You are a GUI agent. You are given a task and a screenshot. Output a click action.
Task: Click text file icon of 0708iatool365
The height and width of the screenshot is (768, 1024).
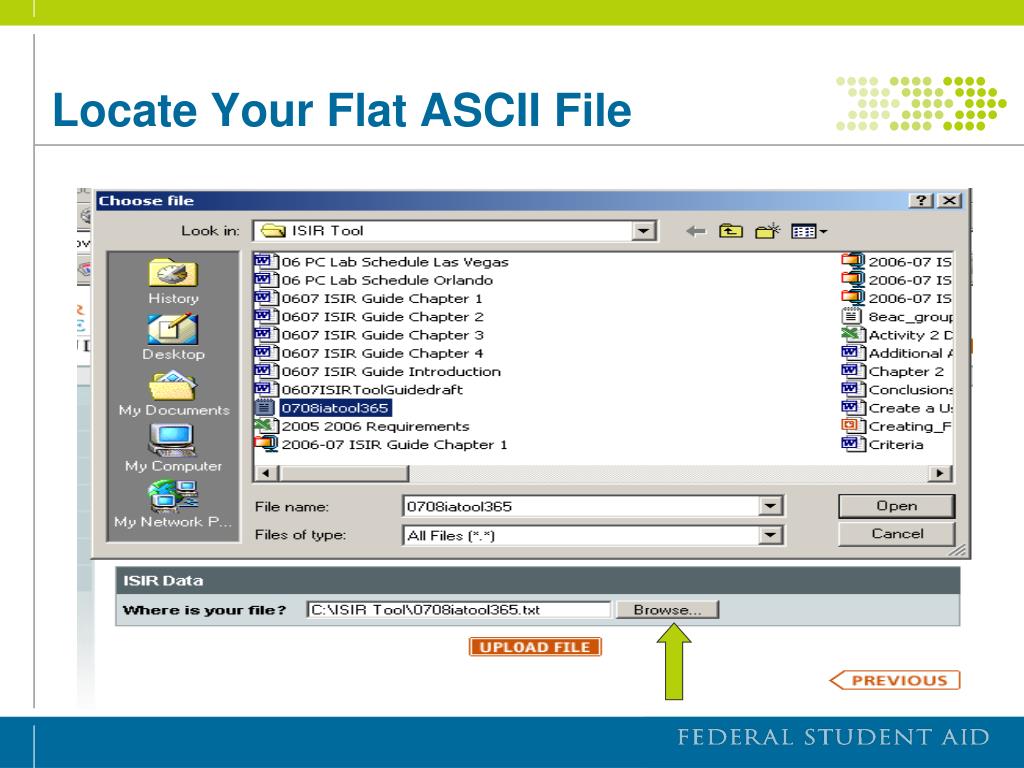[x=264, y=408]
